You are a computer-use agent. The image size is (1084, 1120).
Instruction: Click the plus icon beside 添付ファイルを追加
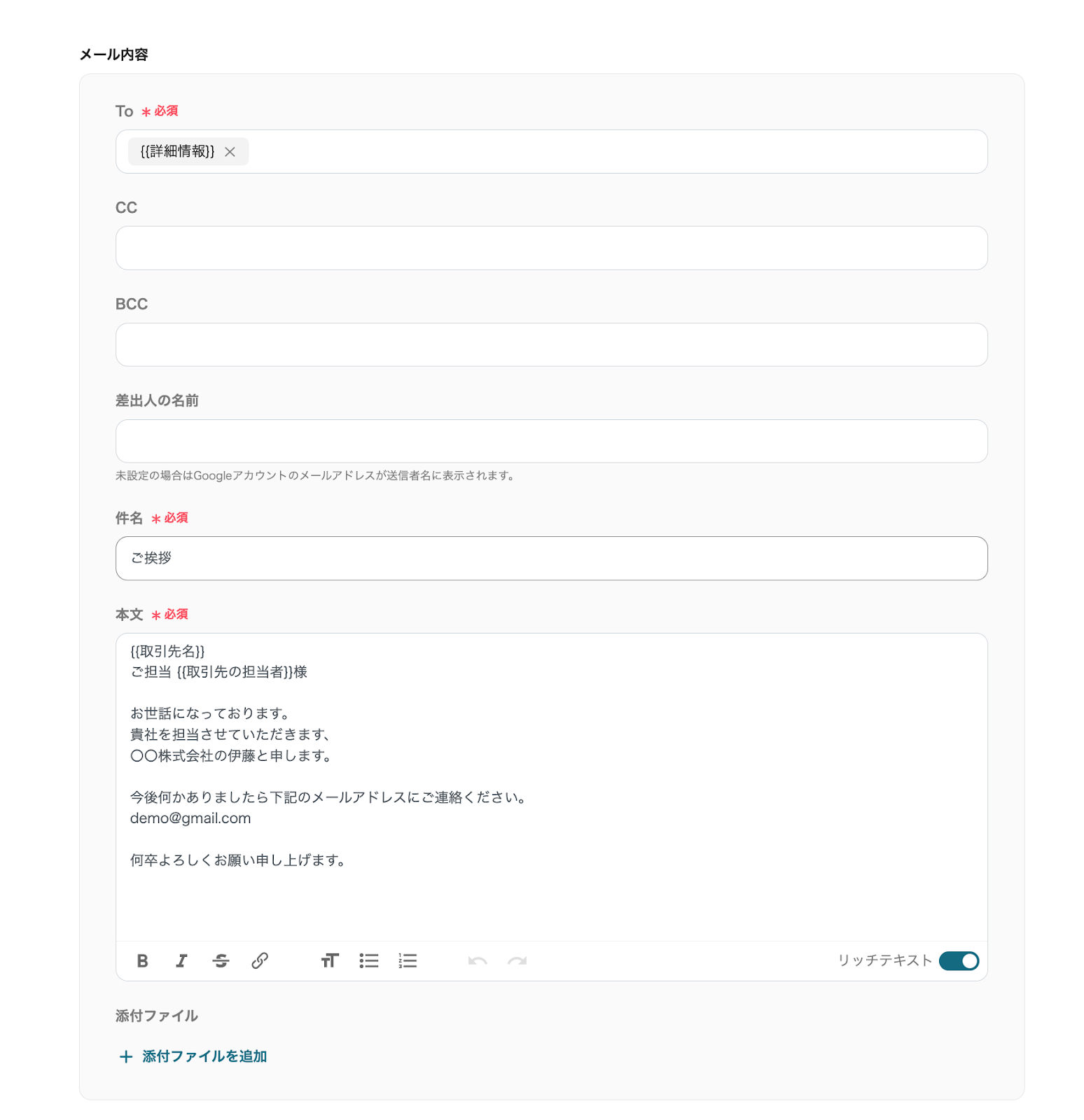click(126, 1057)
